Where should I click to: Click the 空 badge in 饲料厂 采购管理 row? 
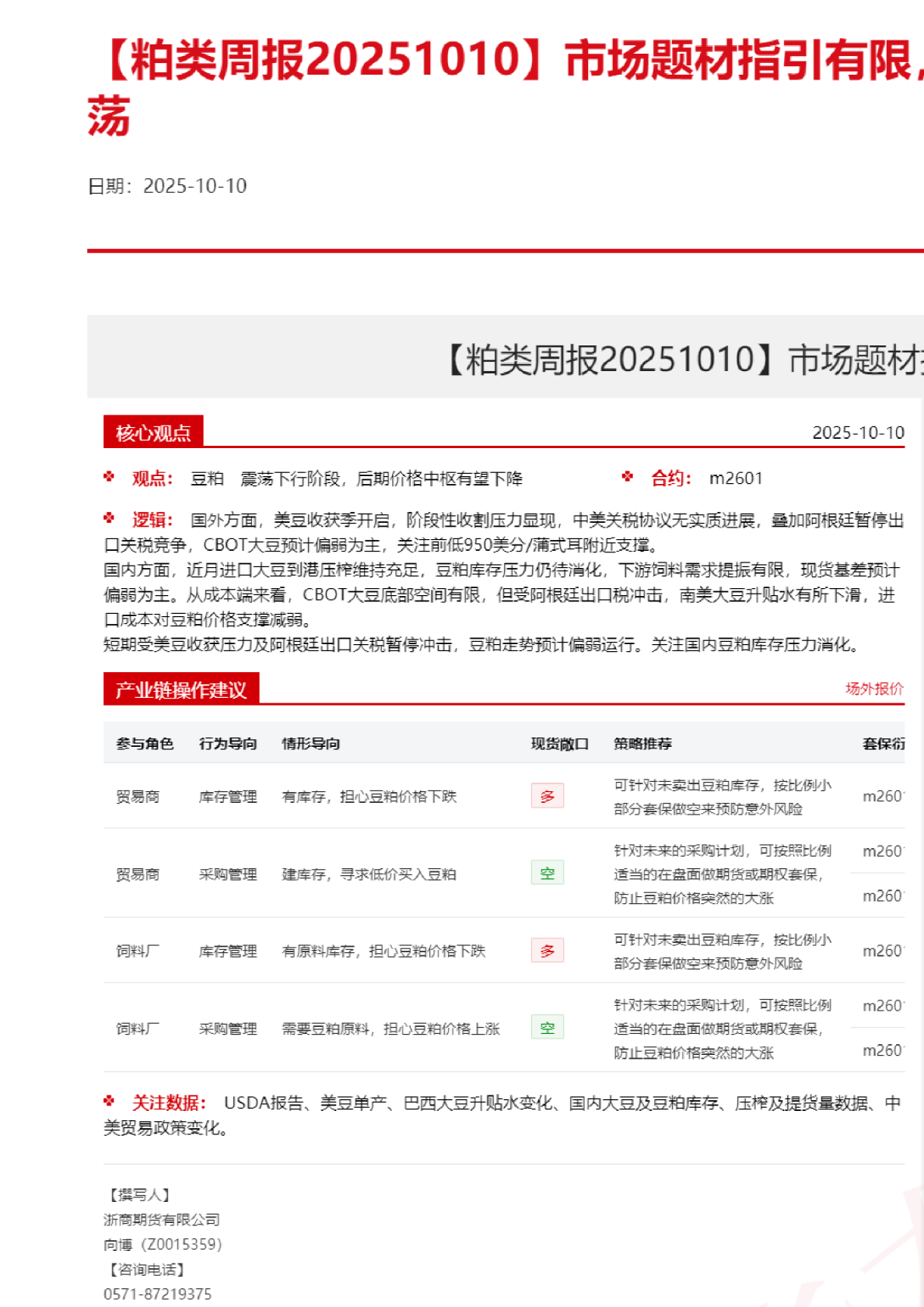tap(548, 1028)
